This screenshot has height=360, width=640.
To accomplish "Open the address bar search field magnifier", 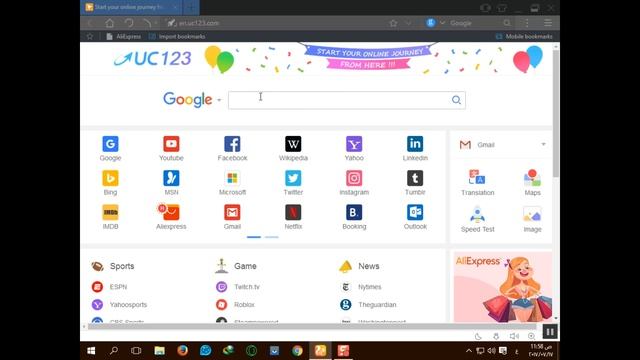I will pyautogui.click(x=507, y=23).
